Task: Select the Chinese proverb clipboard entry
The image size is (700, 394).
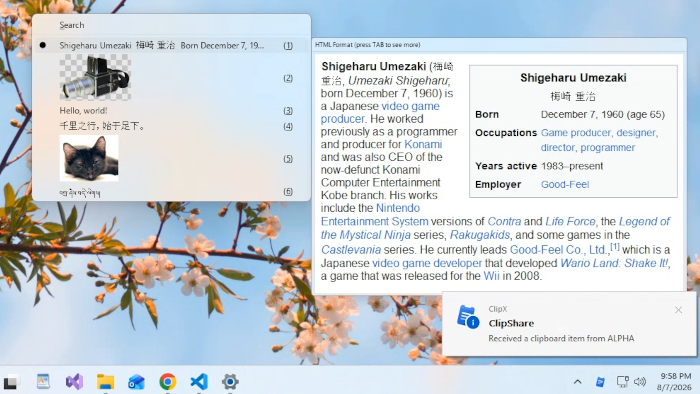Action: [102, 126]
